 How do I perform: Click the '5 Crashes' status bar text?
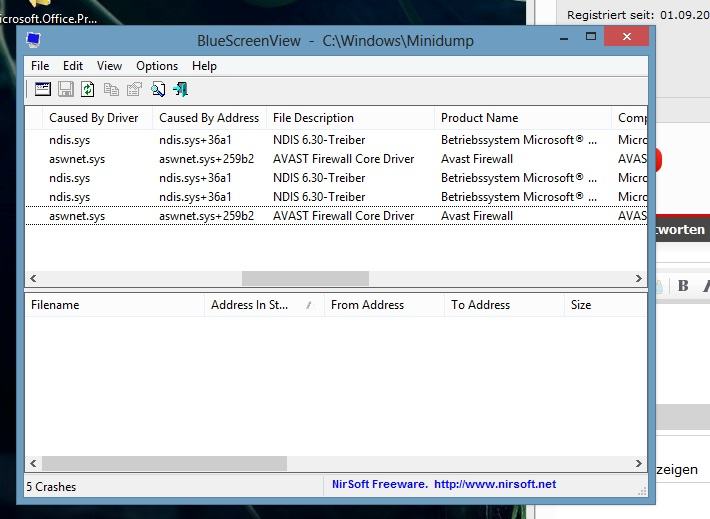point(51,487)
